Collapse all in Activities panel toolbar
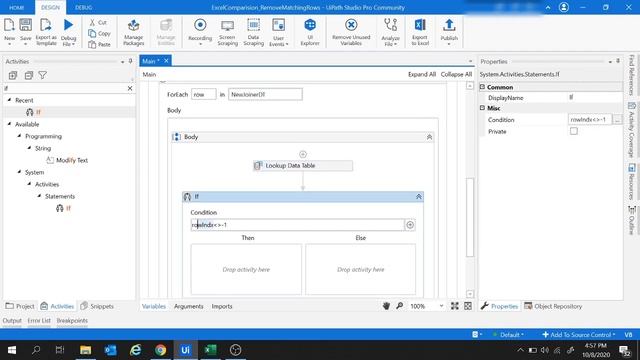Viewport: 640px width, 360px height. (29, 75)
